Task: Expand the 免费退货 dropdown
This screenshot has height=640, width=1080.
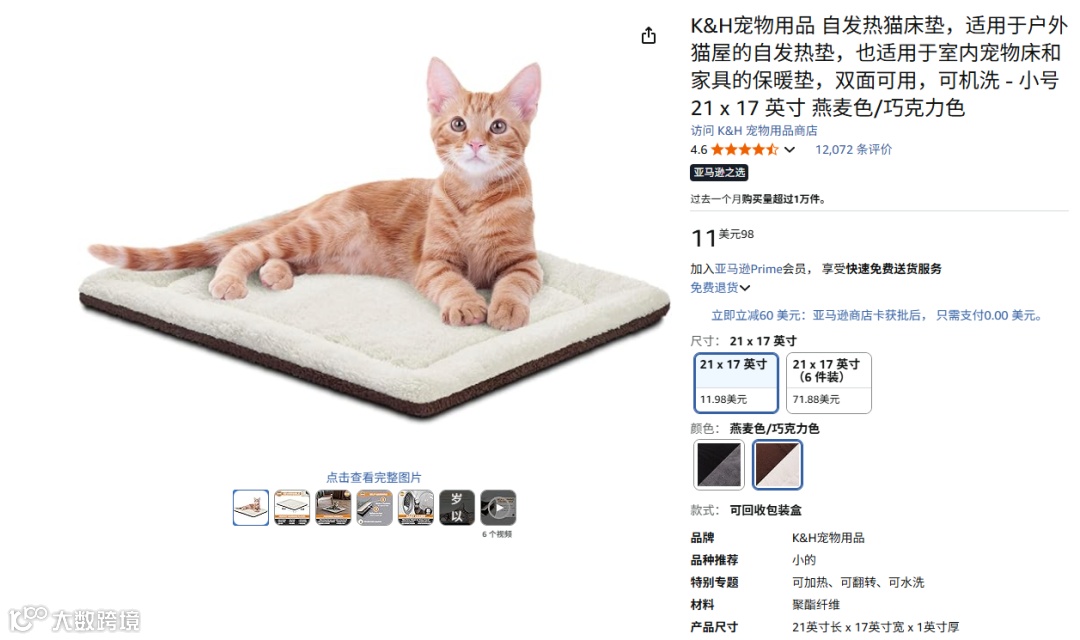Action: (720, 287)
